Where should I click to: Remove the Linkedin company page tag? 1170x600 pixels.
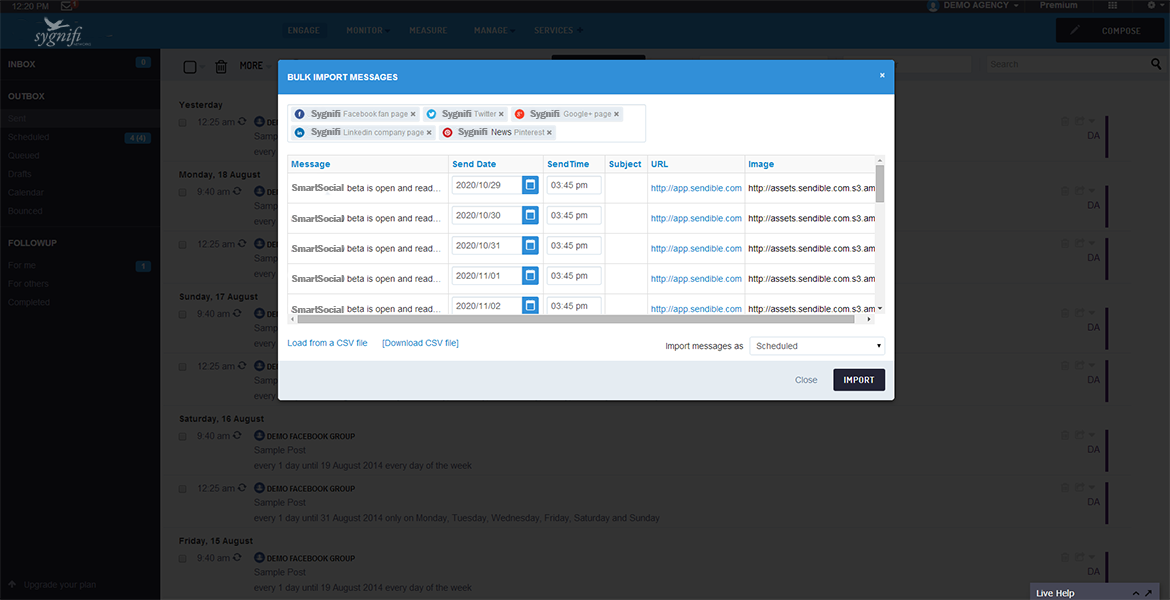(429, 132)
